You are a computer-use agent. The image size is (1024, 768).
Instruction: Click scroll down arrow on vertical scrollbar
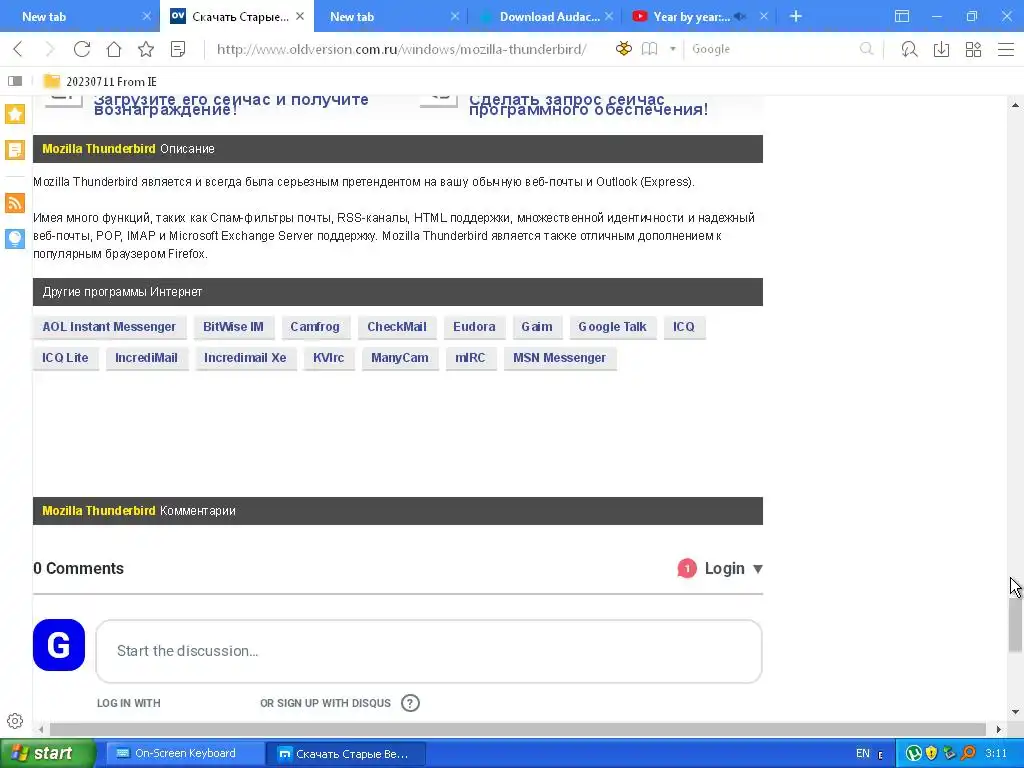1015,712
